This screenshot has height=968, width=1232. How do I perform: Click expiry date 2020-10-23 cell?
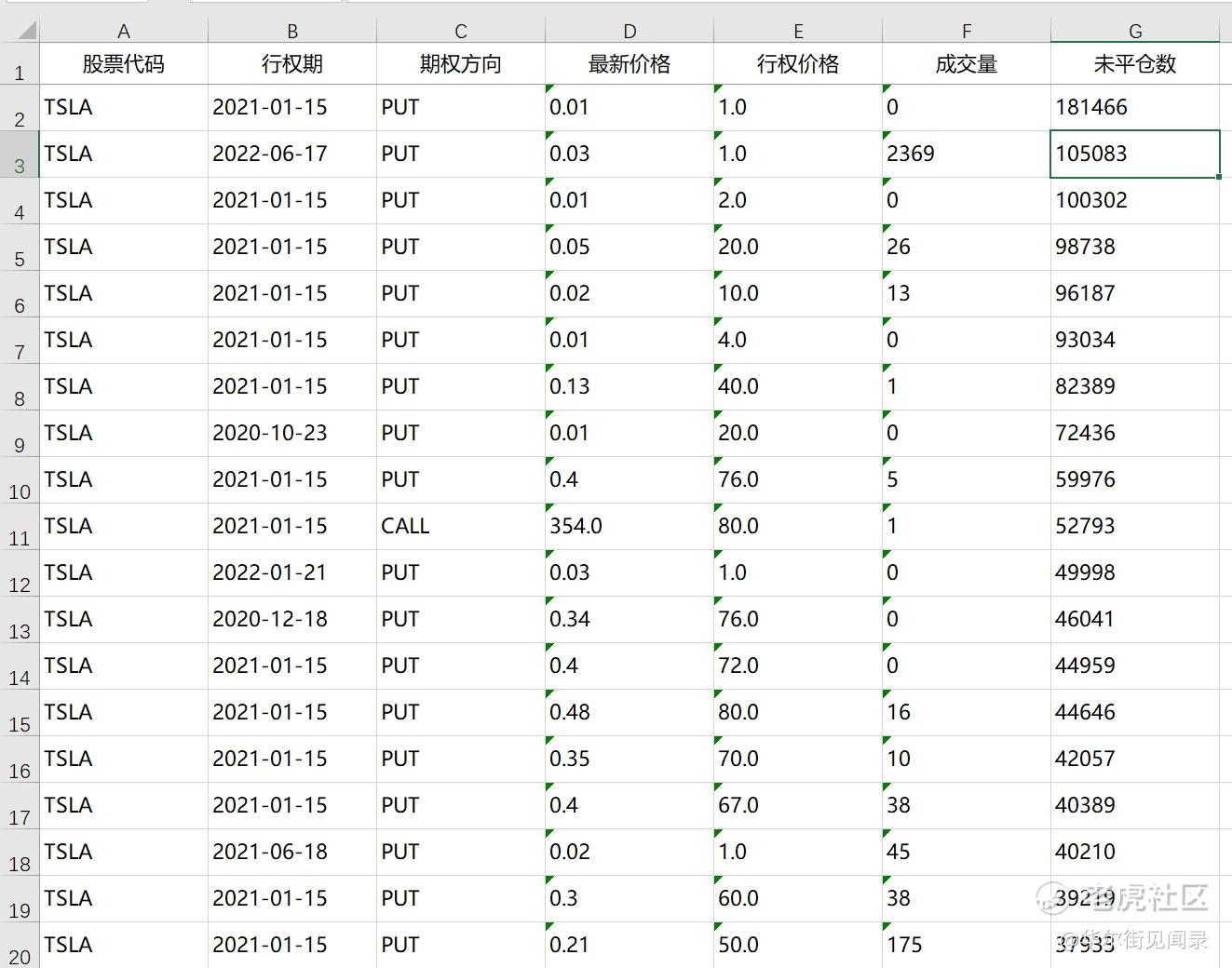[291, 433]
